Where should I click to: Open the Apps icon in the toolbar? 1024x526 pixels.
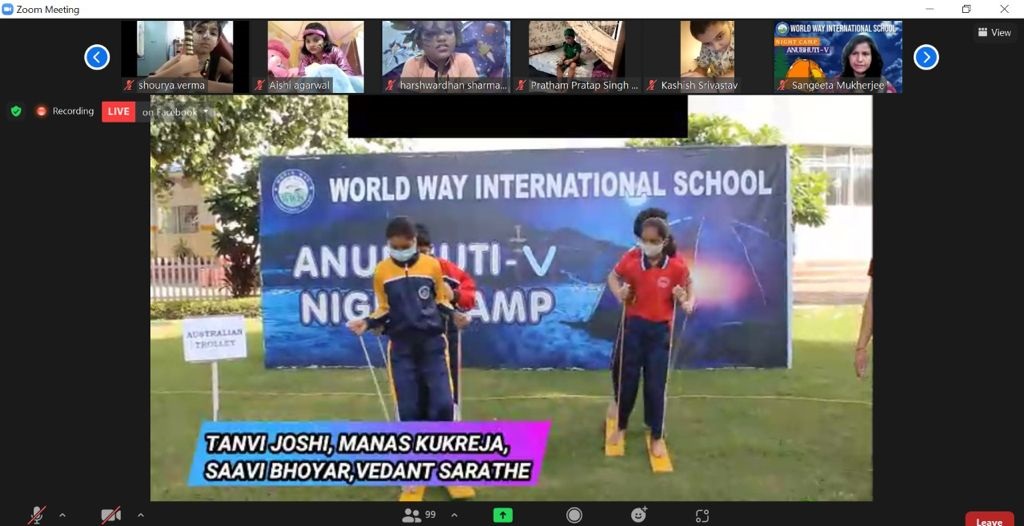(702, 516)
